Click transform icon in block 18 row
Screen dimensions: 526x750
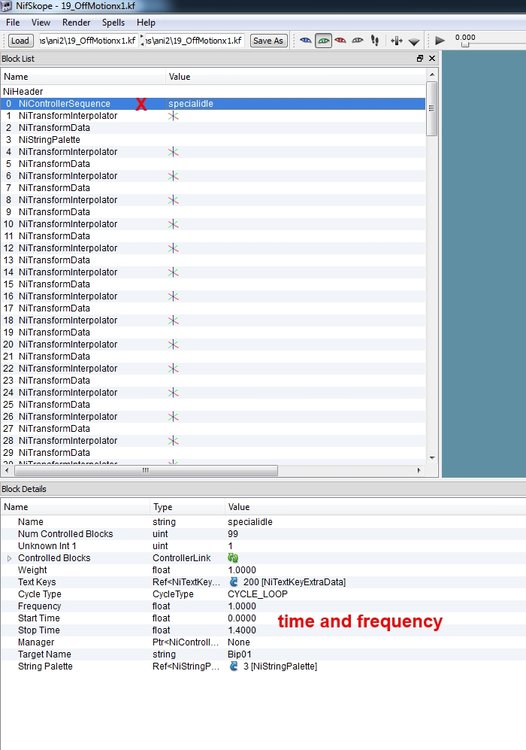click(173, 320)
